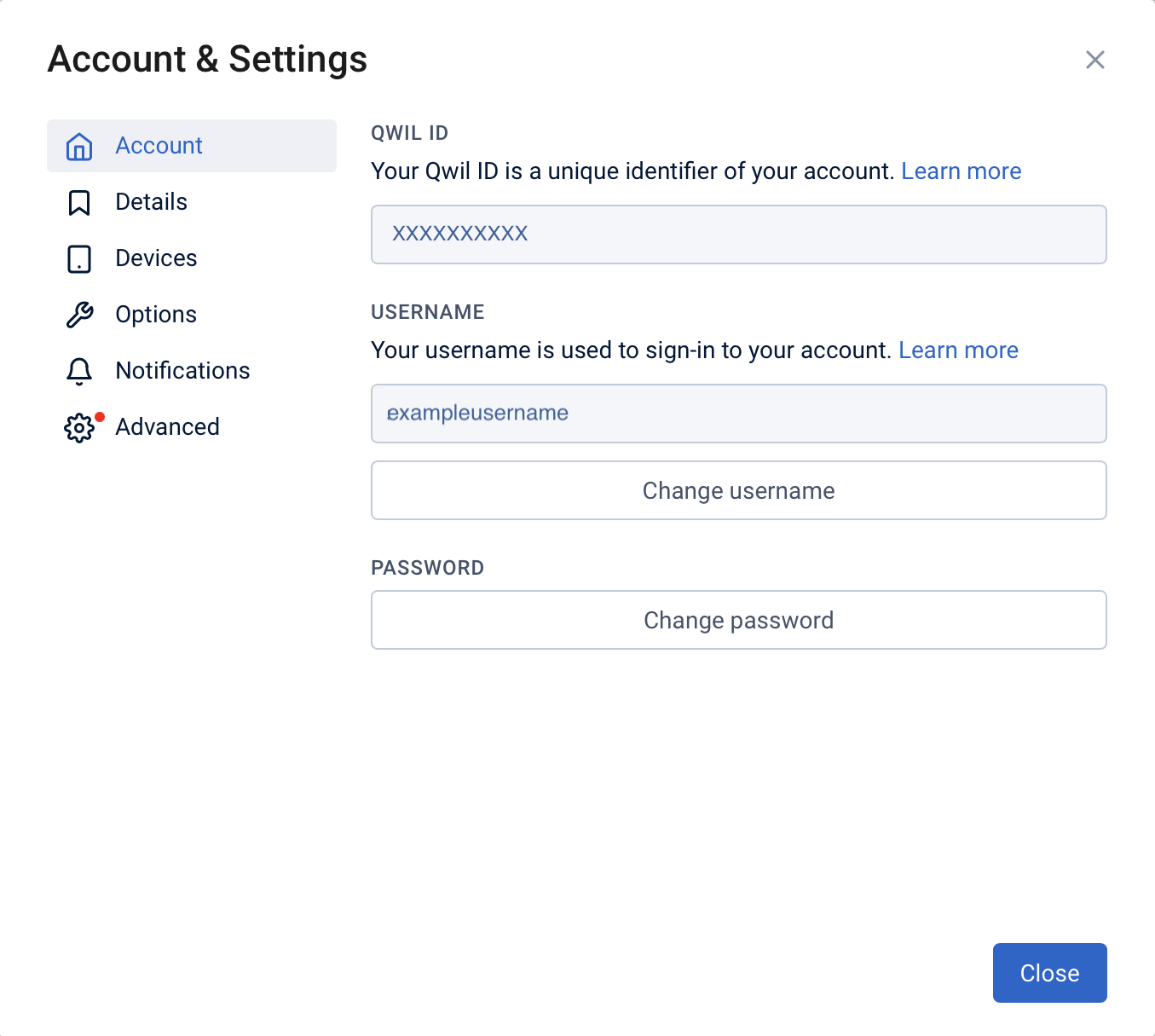
Task: Click the "QWIL ID" section heading
Action: click(x=410, y=133)
